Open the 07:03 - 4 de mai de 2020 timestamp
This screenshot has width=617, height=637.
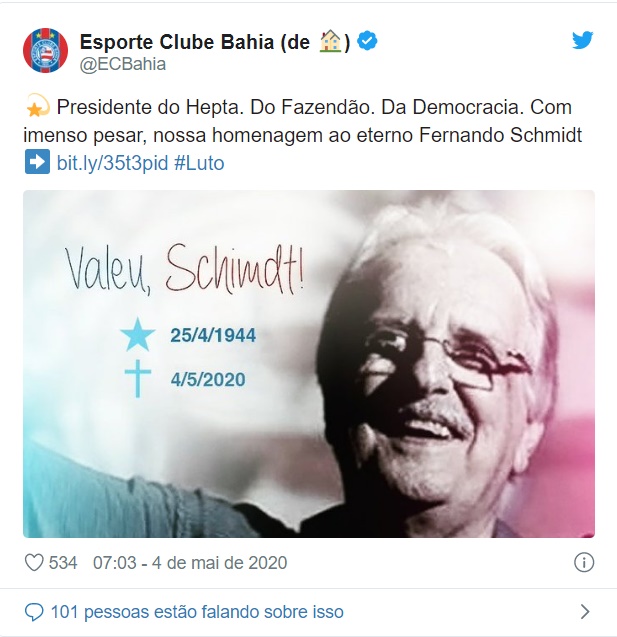pyautogui.click(x=190, y=563)
